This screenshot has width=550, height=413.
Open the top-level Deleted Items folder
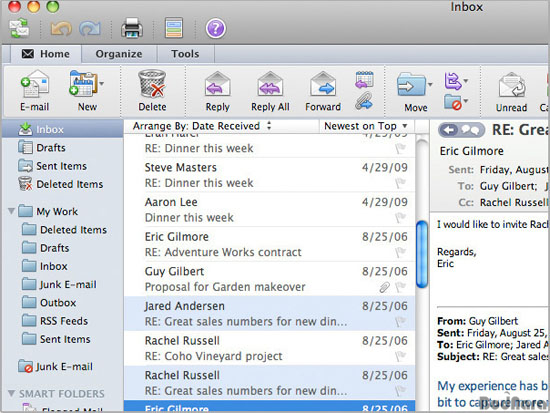pyautogui.click(x=61, y=184)
